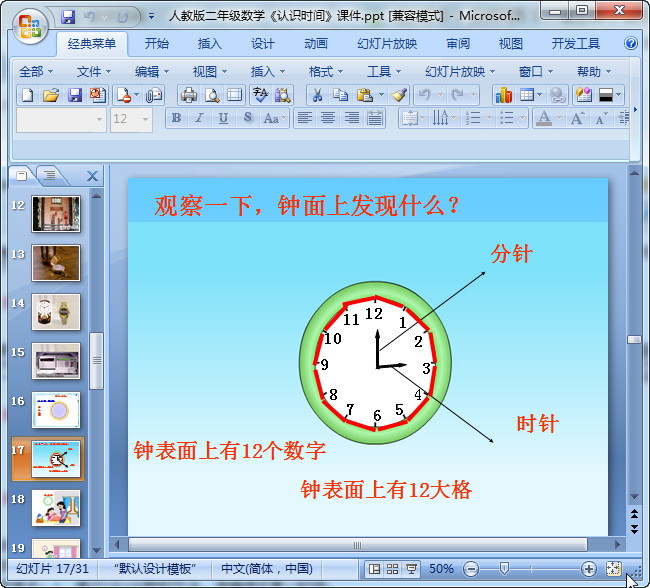The height and width of the screenshot is (588, 650).
Task: Open the 审阅 ribbon tab
Action: coord(458,44)
